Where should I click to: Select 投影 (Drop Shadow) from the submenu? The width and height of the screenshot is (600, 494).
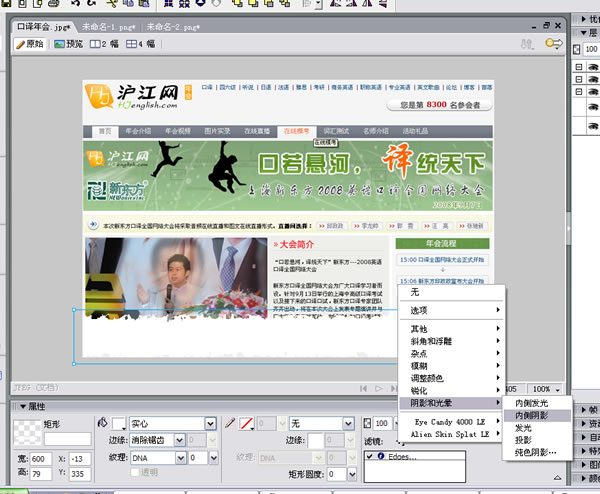(537, 440)
